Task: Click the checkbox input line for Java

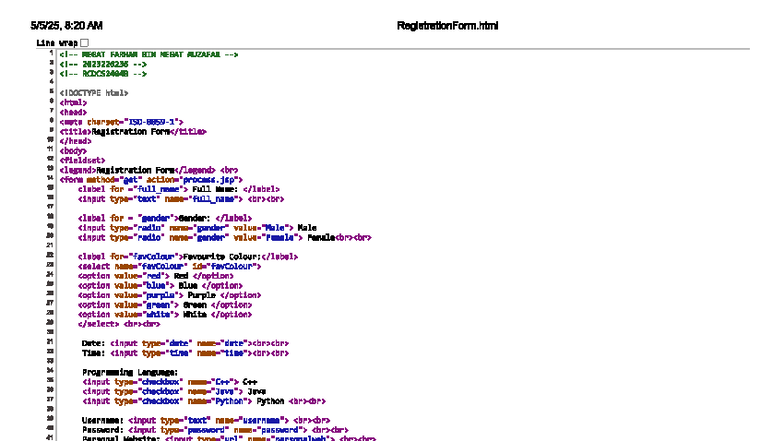Action: tap(174, 392)
